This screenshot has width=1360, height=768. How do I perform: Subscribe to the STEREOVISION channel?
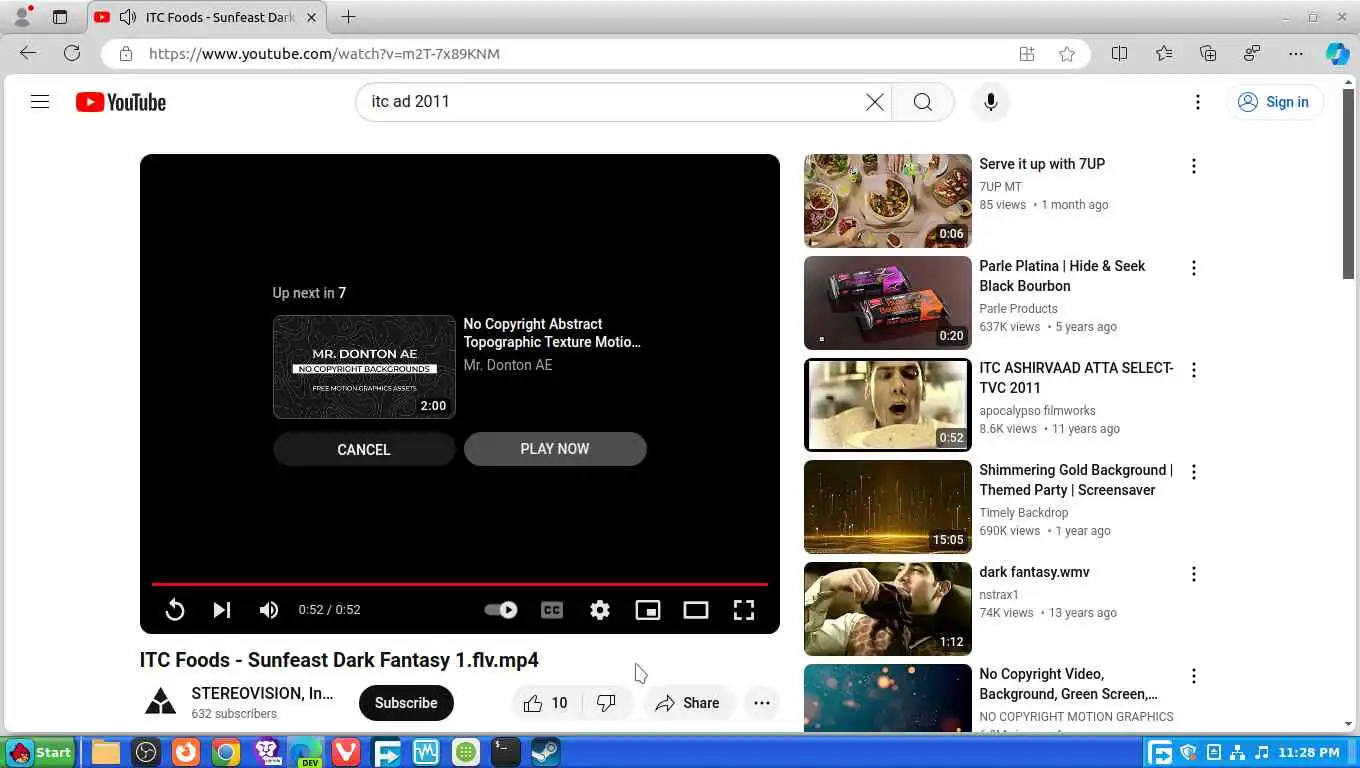406,703
